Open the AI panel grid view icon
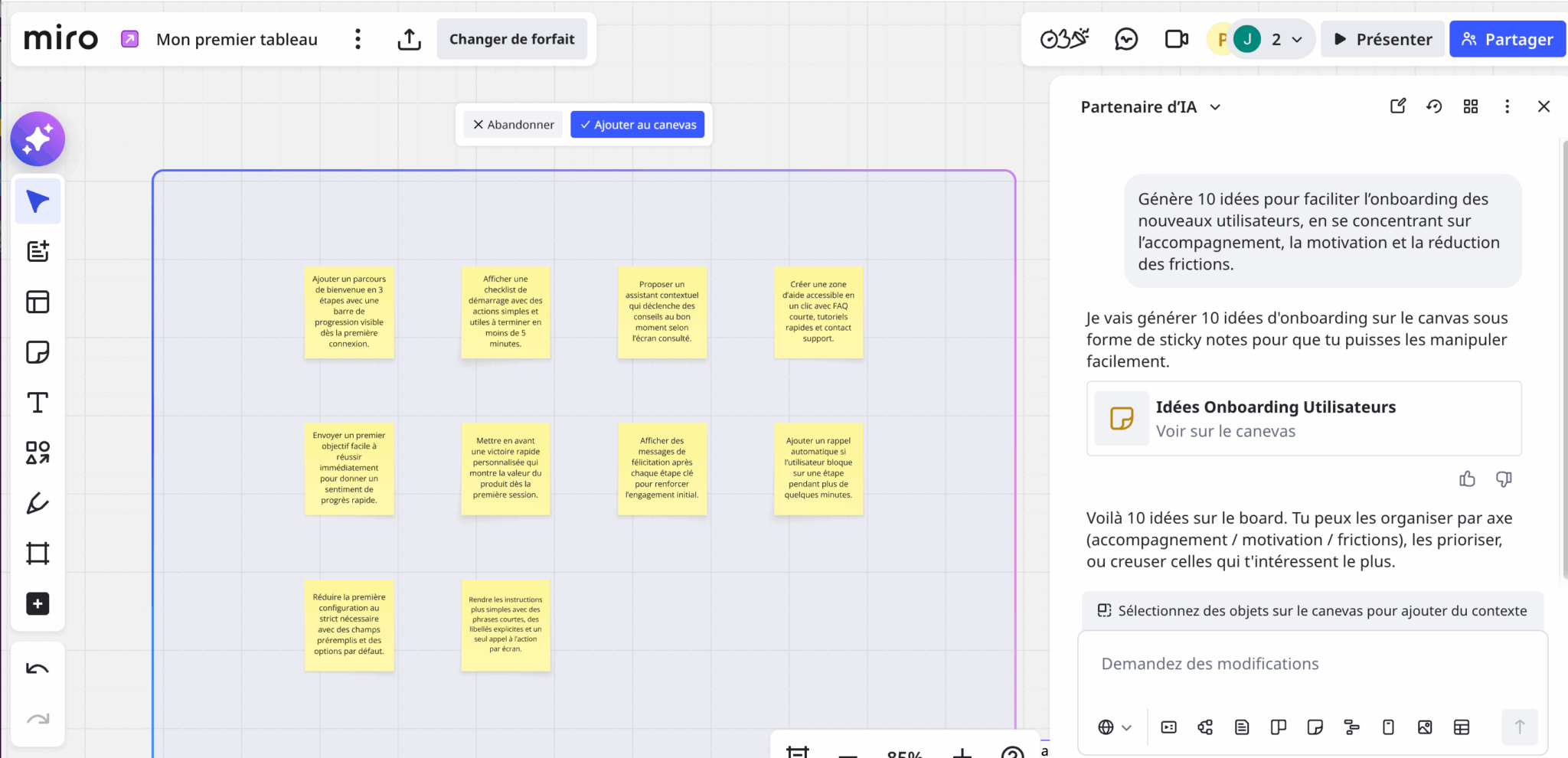 (1471, 106)
